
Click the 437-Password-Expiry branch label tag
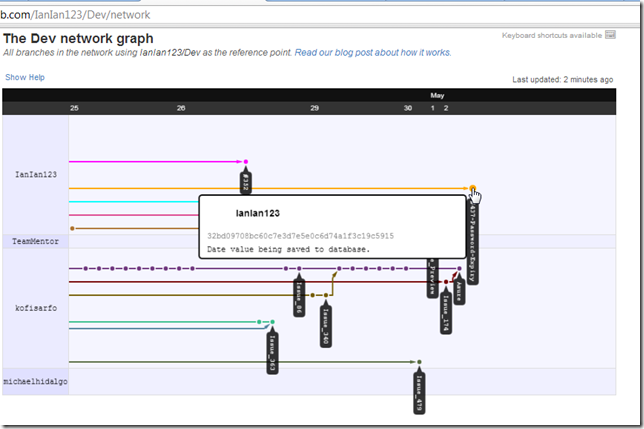point(473,240)
